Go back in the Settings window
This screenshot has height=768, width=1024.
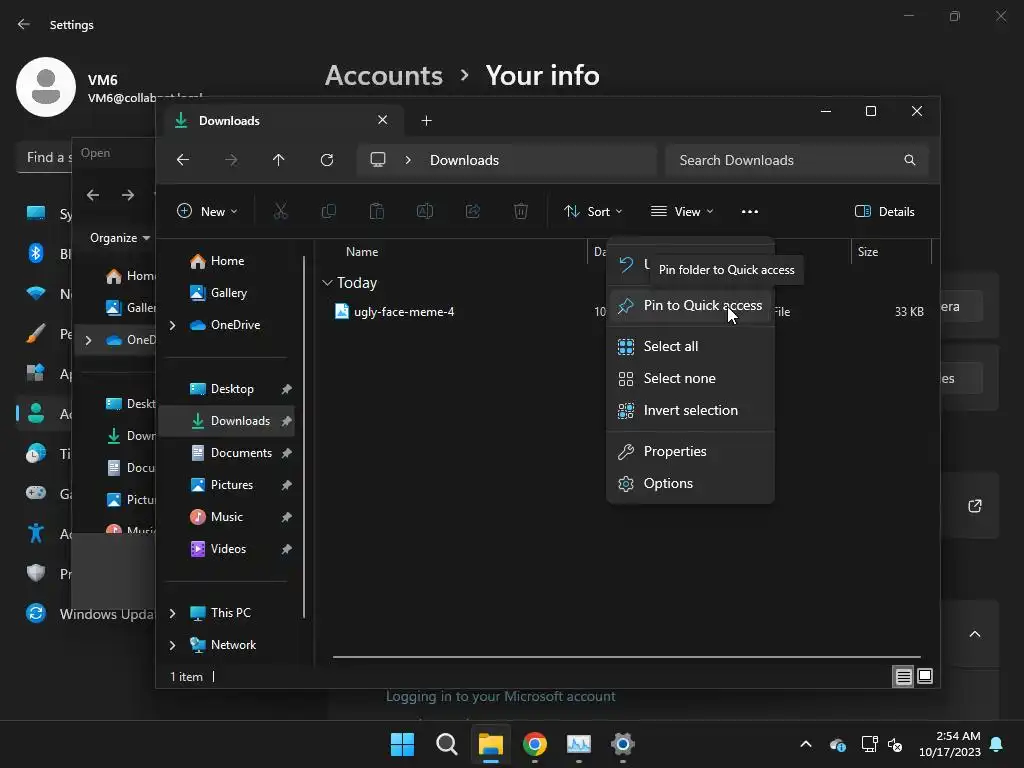click(24, 24)
